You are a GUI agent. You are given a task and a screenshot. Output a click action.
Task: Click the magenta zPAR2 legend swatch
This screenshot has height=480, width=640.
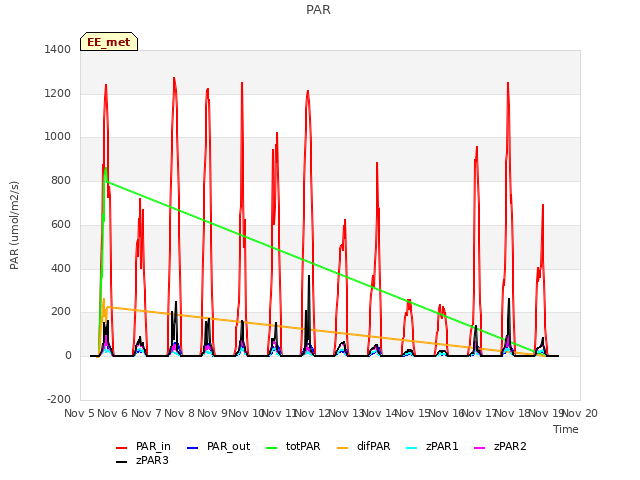(480, 448)
